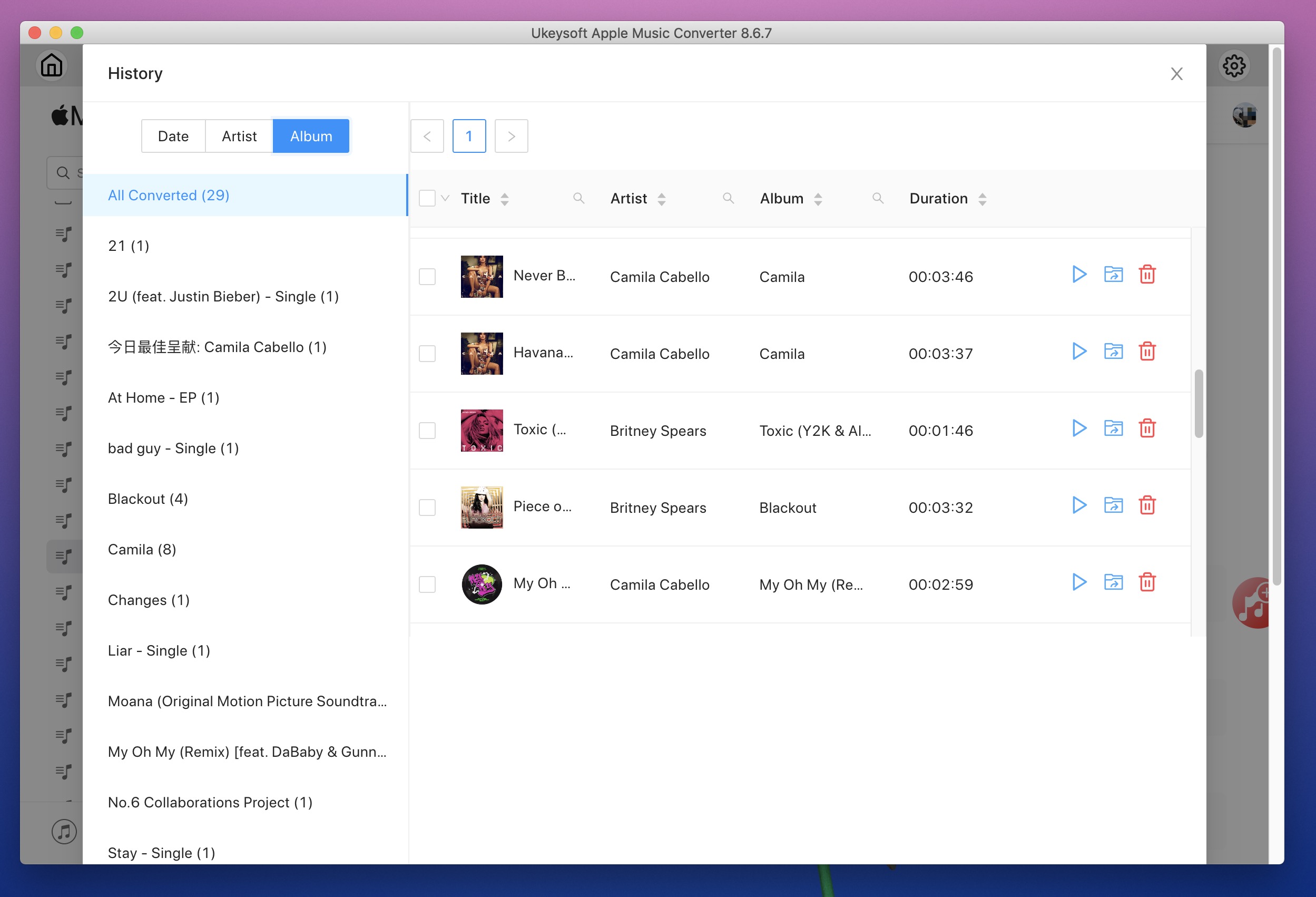Sort by Album column arrows
The image size is (1316, 897).
click(818, 199)
